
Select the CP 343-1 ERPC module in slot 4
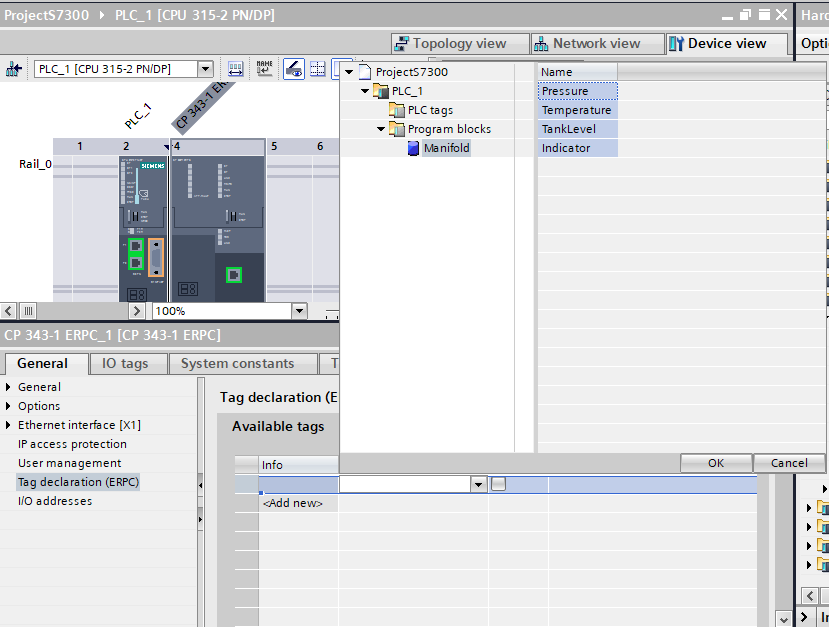(218, 228)
